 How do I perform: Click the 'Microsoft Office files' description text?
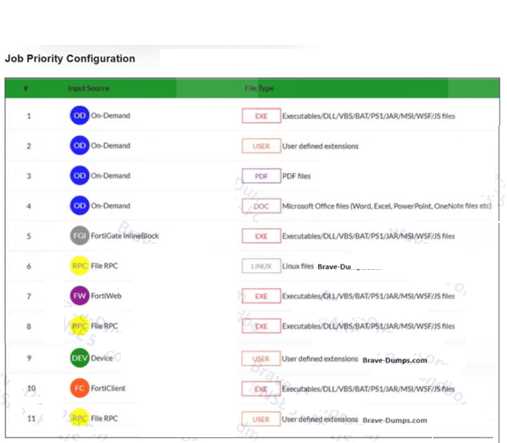[387, 206]
